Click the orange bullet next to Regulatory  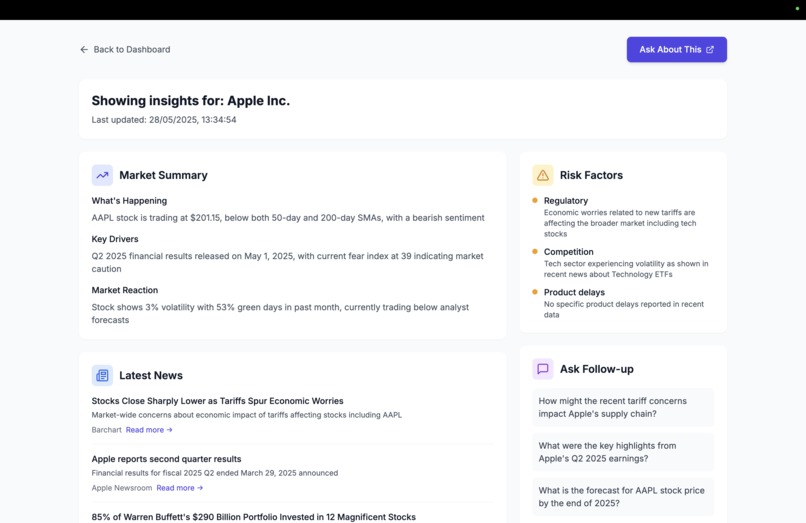click(x=535, y=200)
